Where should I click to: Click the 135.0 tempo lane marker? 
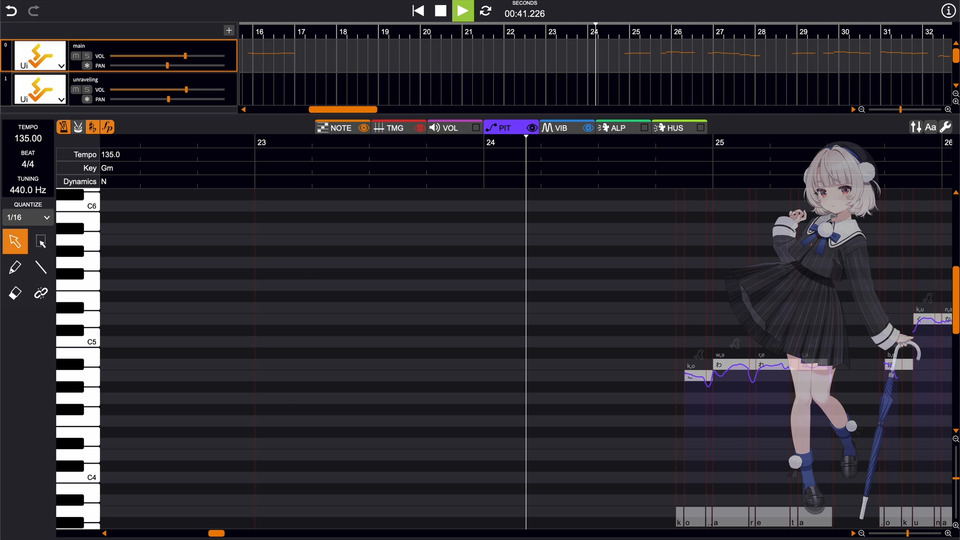click(x=111, y=154)
